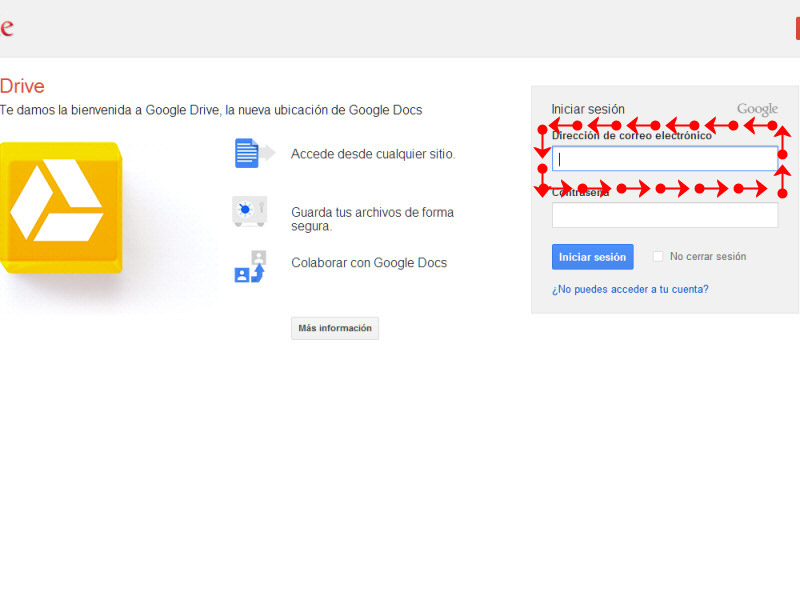Click the No cerrar sesión label text

708,256
